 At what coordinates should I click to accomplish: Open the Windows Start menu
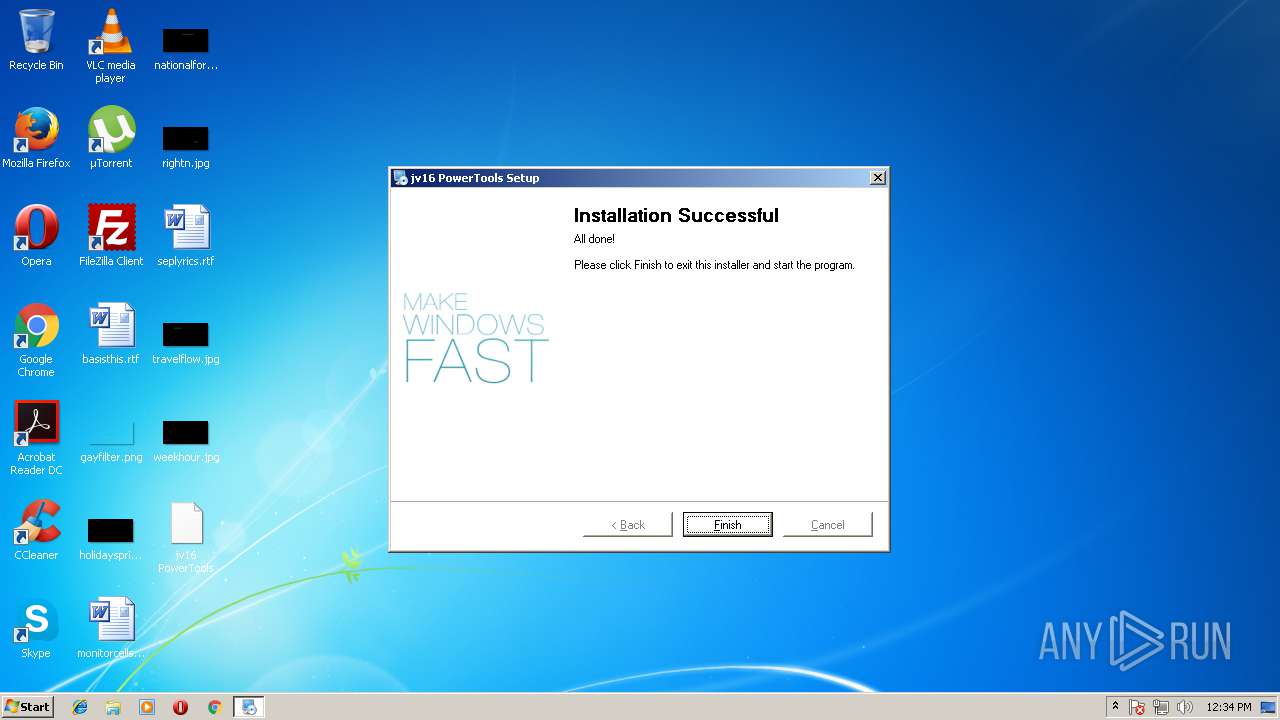tap(27, 706)
